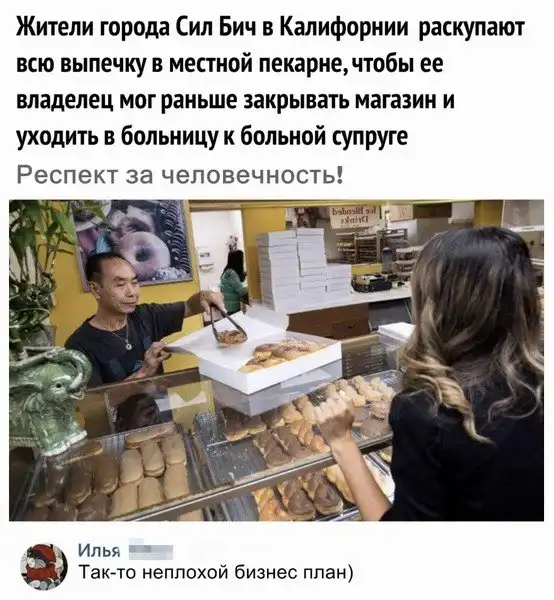Click the word Калифорнии in the headline
Image resolution: width=554 pixels, height=600 pixels.
[344, 28]
